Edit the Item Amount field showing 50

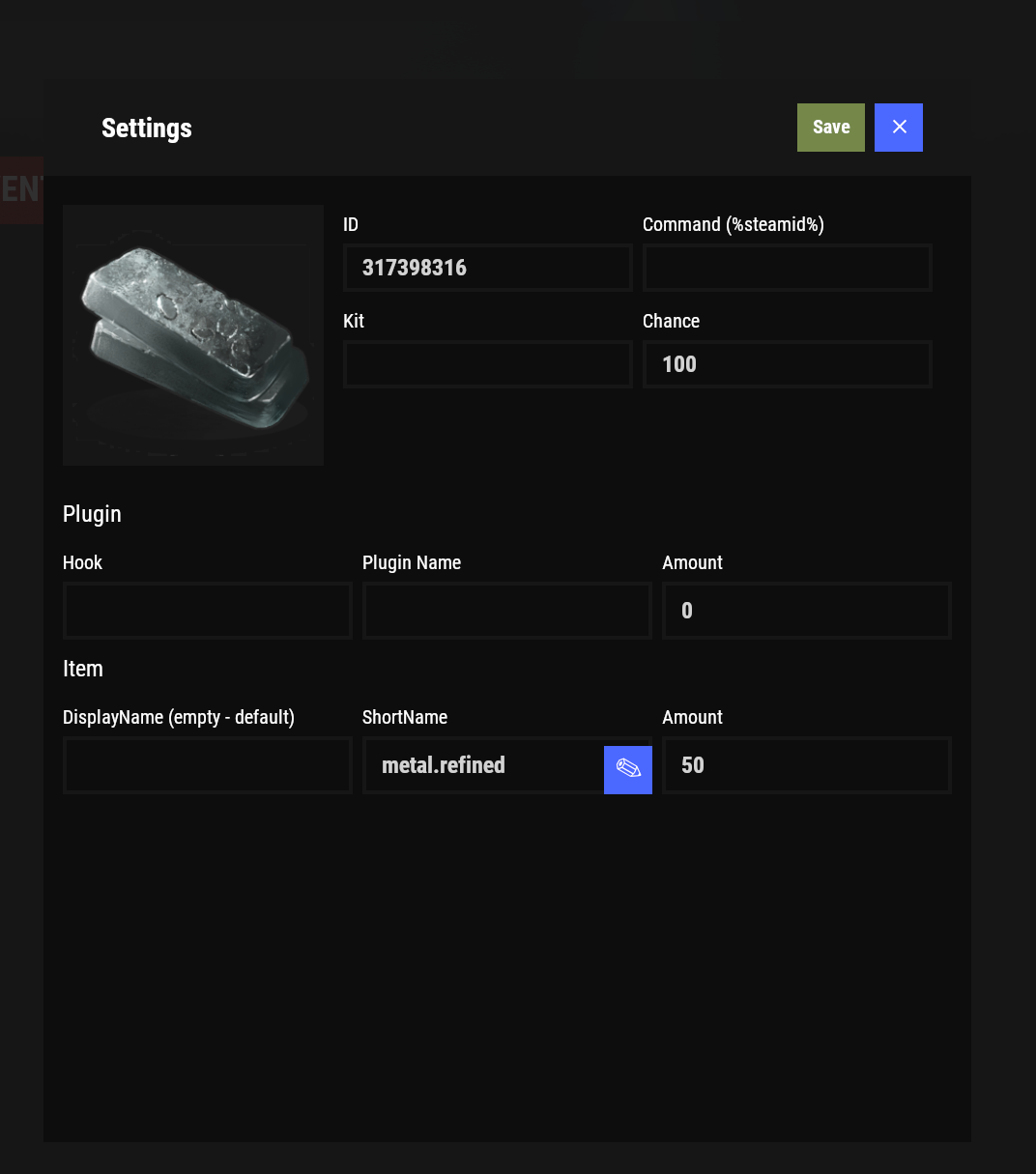pyautogui.click(x=806, y=765)
